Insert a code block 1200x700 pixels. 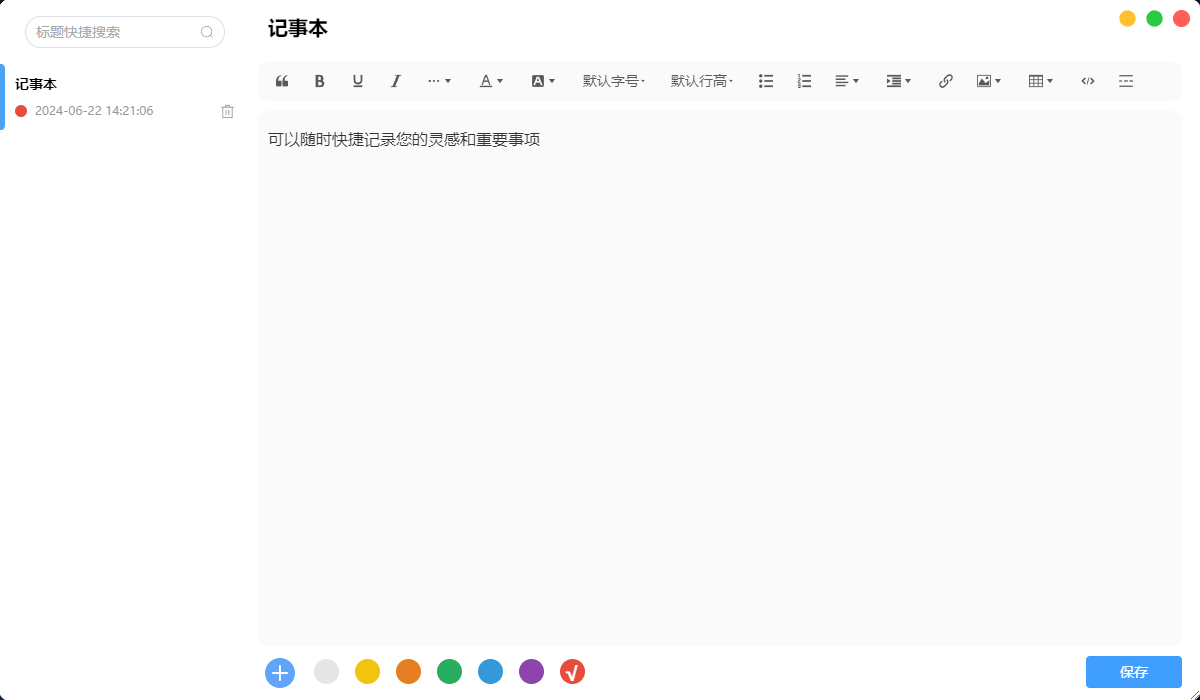1087,81
